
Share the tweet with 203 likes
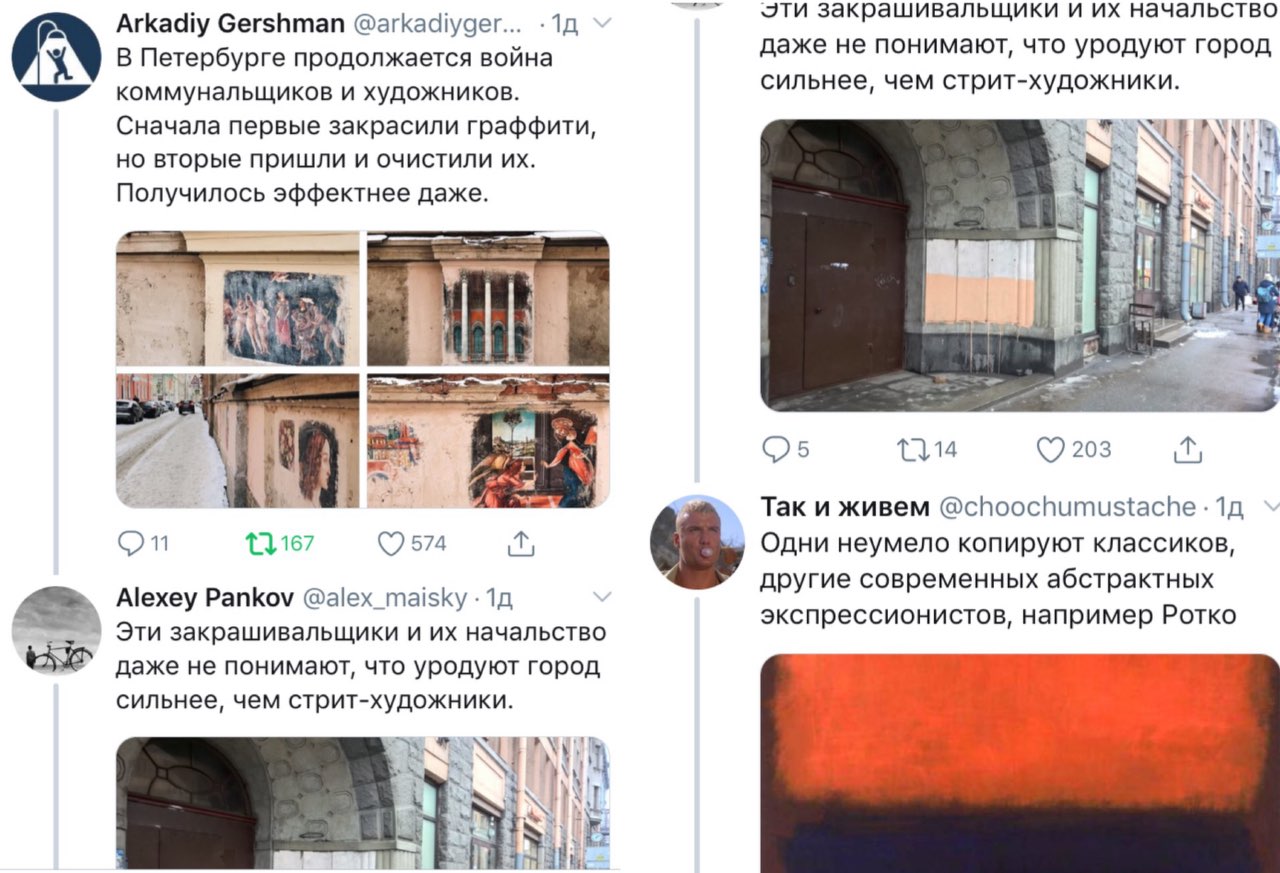pyautogui.click(x=1187, y=449)
